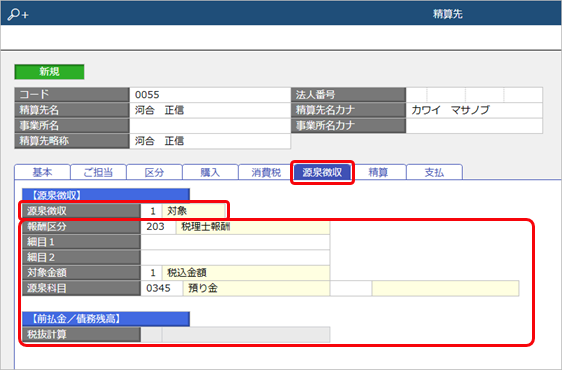Click the empty 事業所名 field

pyautogui.click(x=210, y=125)
